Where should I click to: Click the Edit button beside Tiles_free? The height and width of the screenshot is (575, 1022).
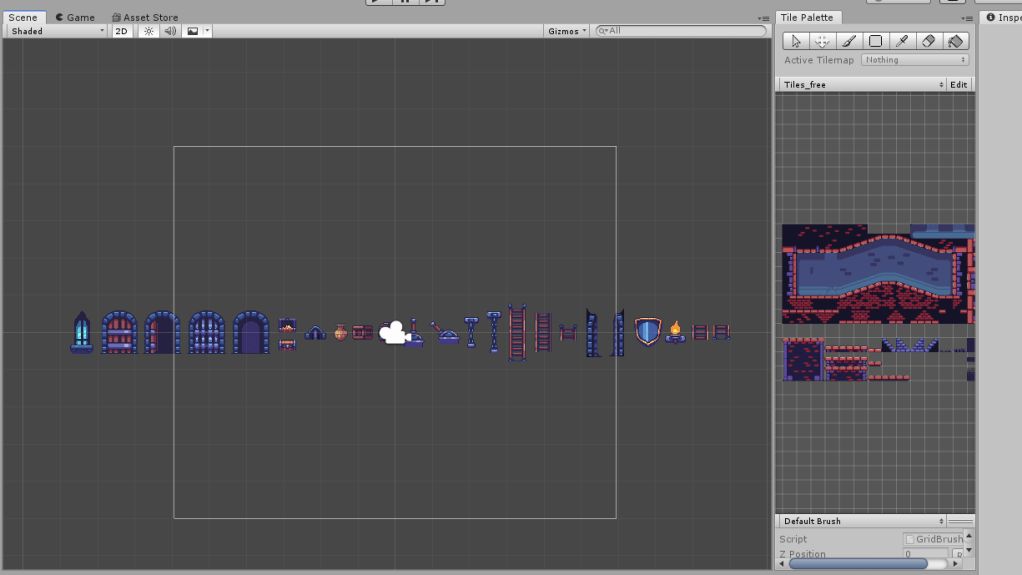tap(959, 85)
